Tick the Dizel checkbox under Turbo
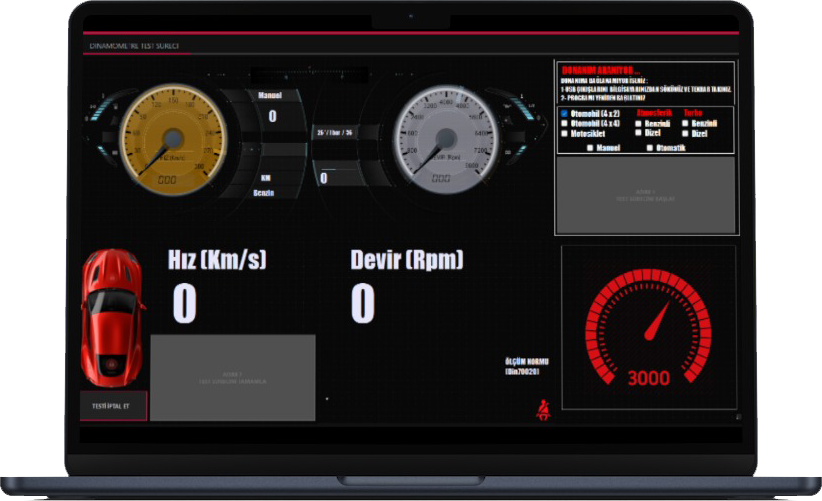 (x=687, y=133)
